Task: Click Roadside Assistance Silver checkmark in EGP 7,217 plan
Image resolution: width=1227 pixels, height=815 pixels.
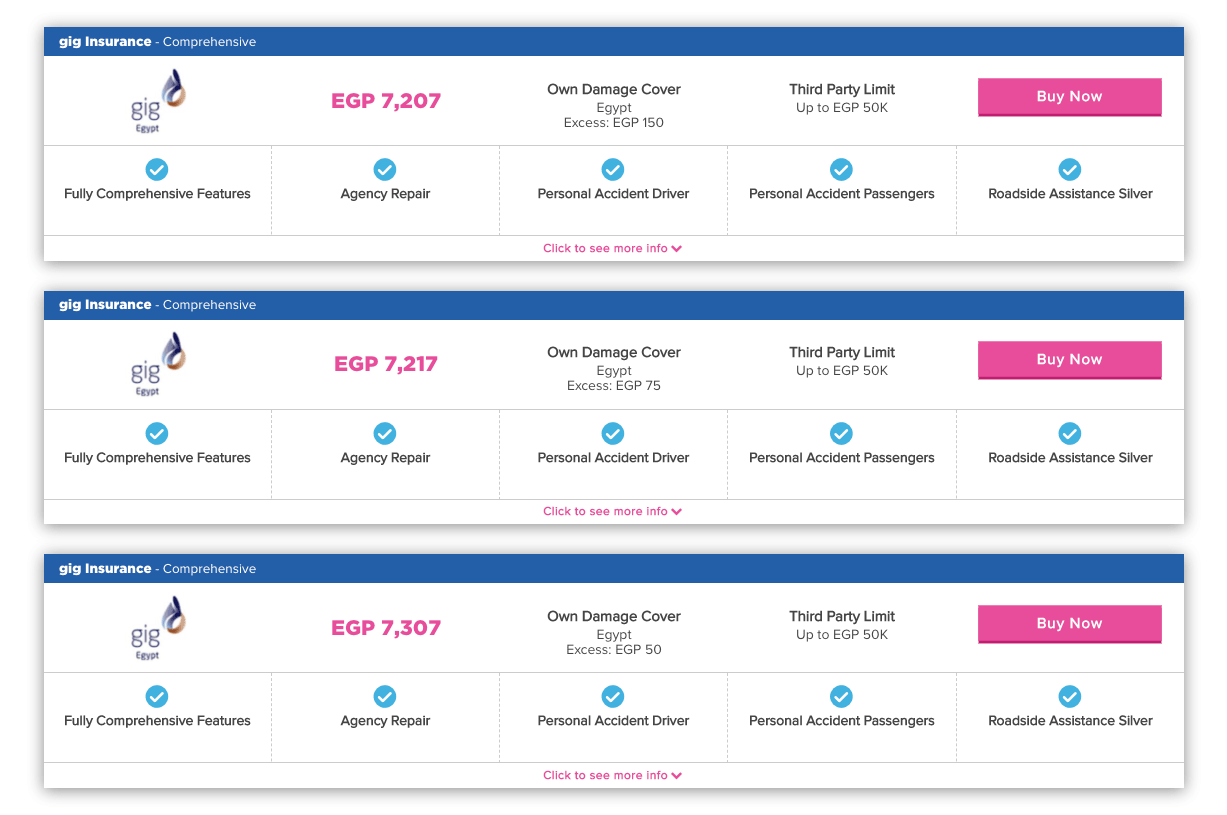Action: pyautogui.click(x=1070, y=433)
